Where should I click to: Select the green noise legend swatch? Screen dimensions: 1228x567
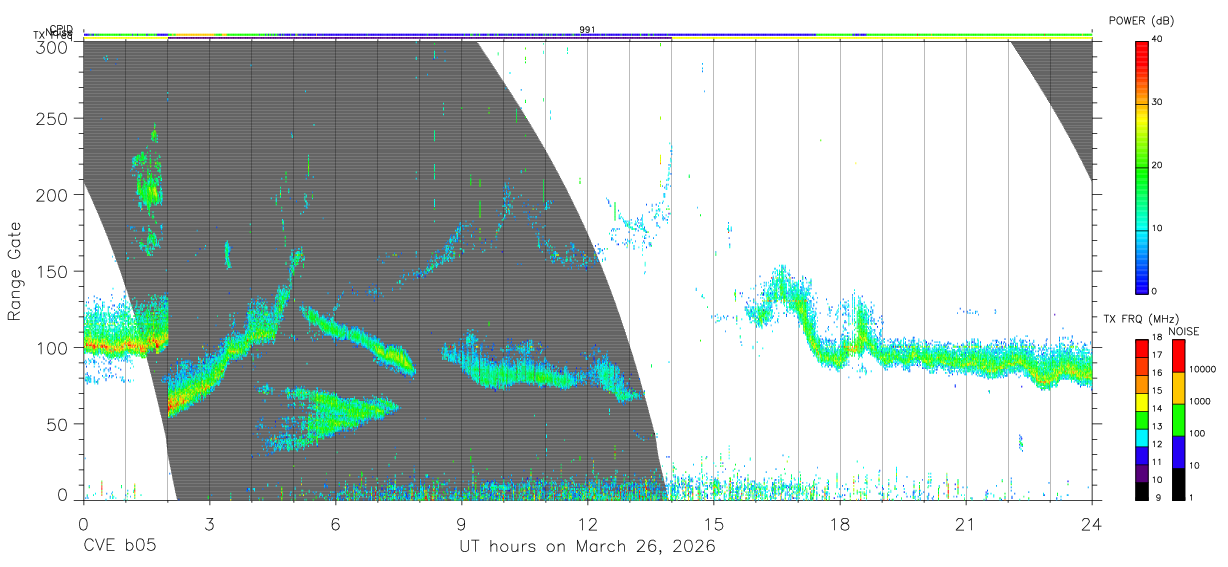pyautogui.click(x=1178, y=419)
